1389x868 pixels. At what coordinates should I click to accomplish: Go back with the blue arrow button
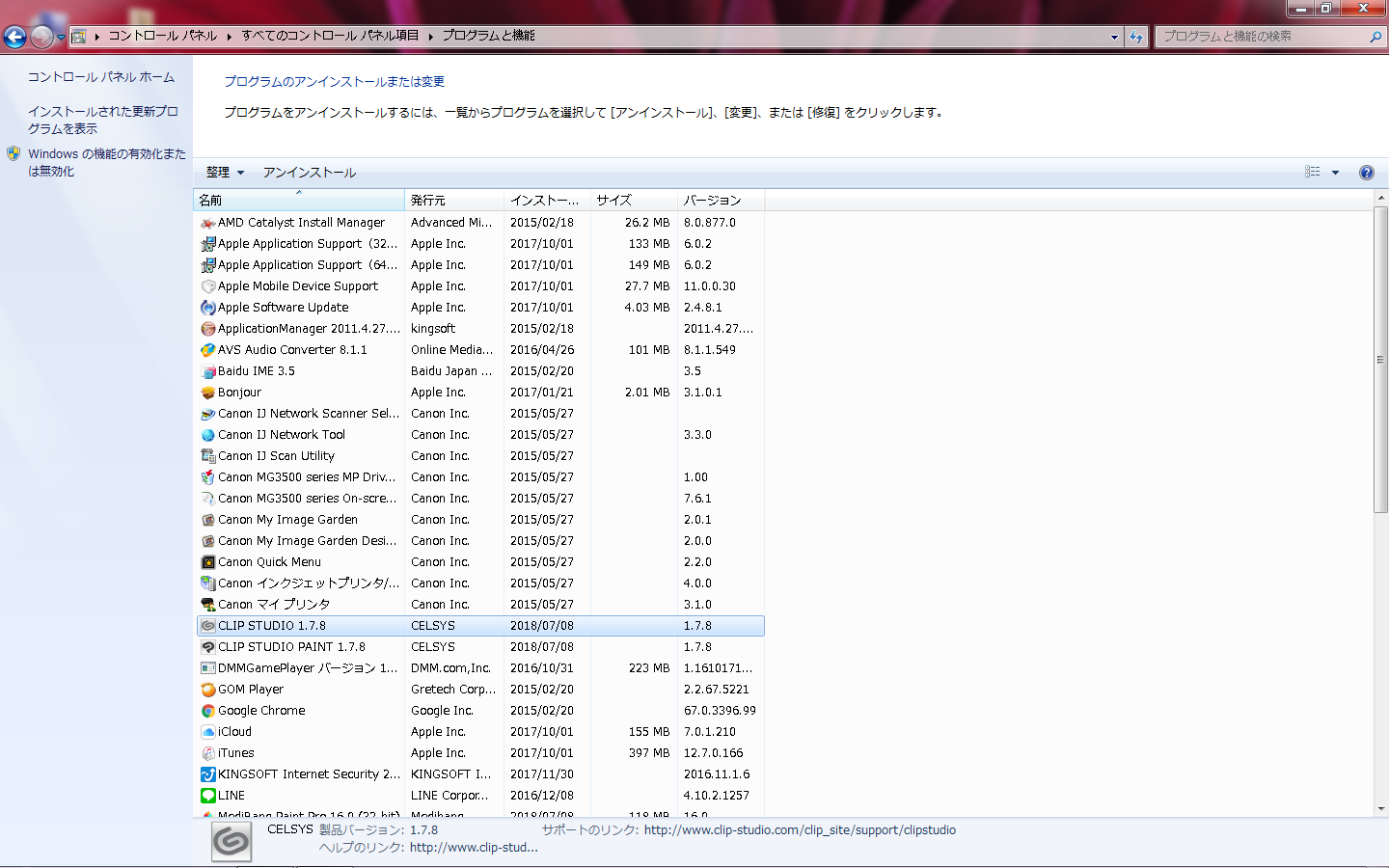tap(14, 37)
